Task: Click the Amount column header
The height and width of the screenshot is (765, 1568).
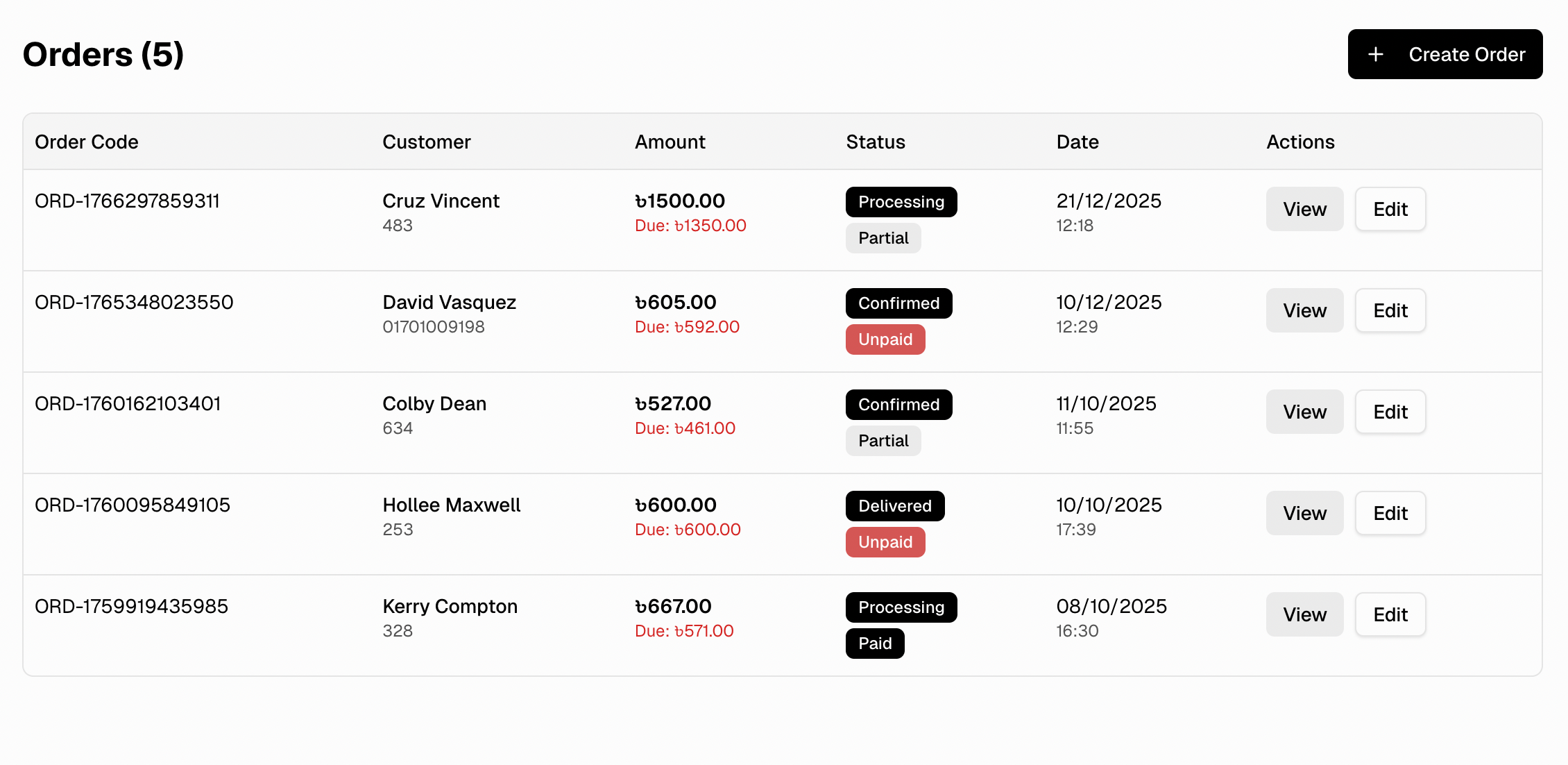Action: (x=670, y=142)
